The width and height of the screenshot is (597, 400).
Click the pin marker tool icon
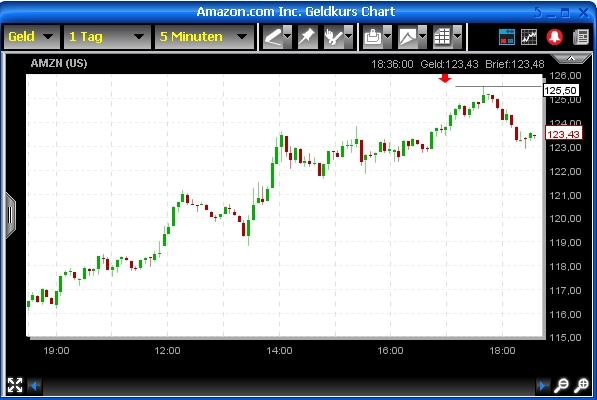[307, 37]
